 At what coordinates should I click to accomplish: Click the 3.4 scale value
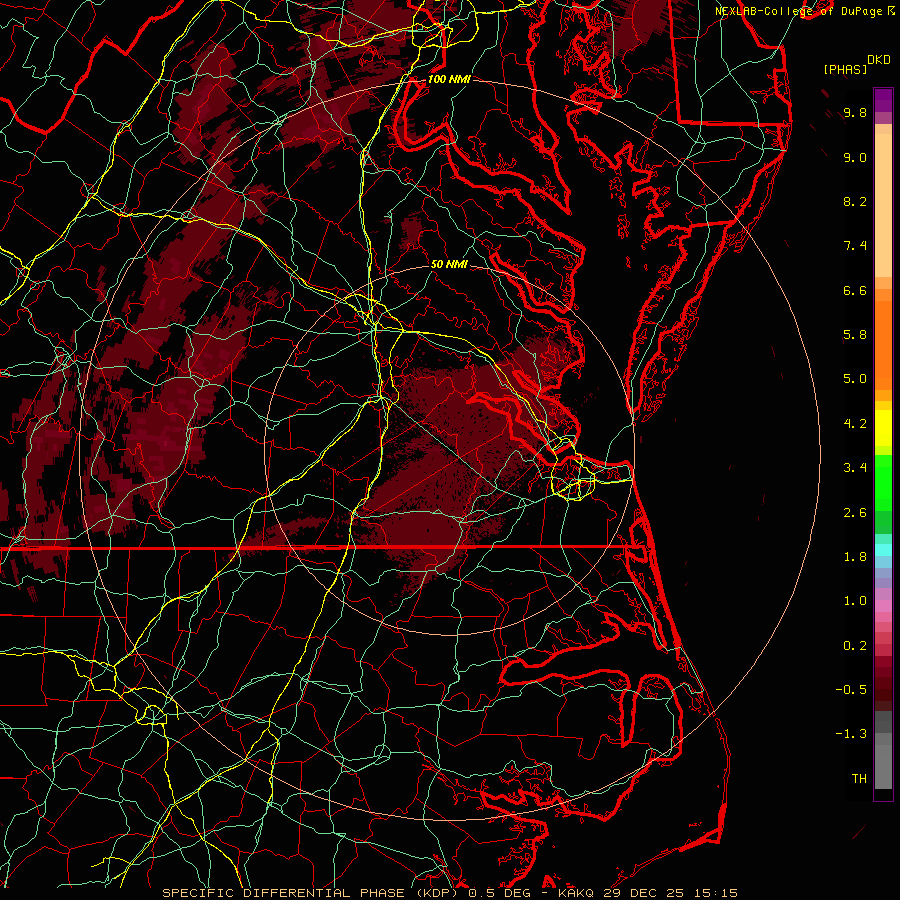click(x=855, y=468)
